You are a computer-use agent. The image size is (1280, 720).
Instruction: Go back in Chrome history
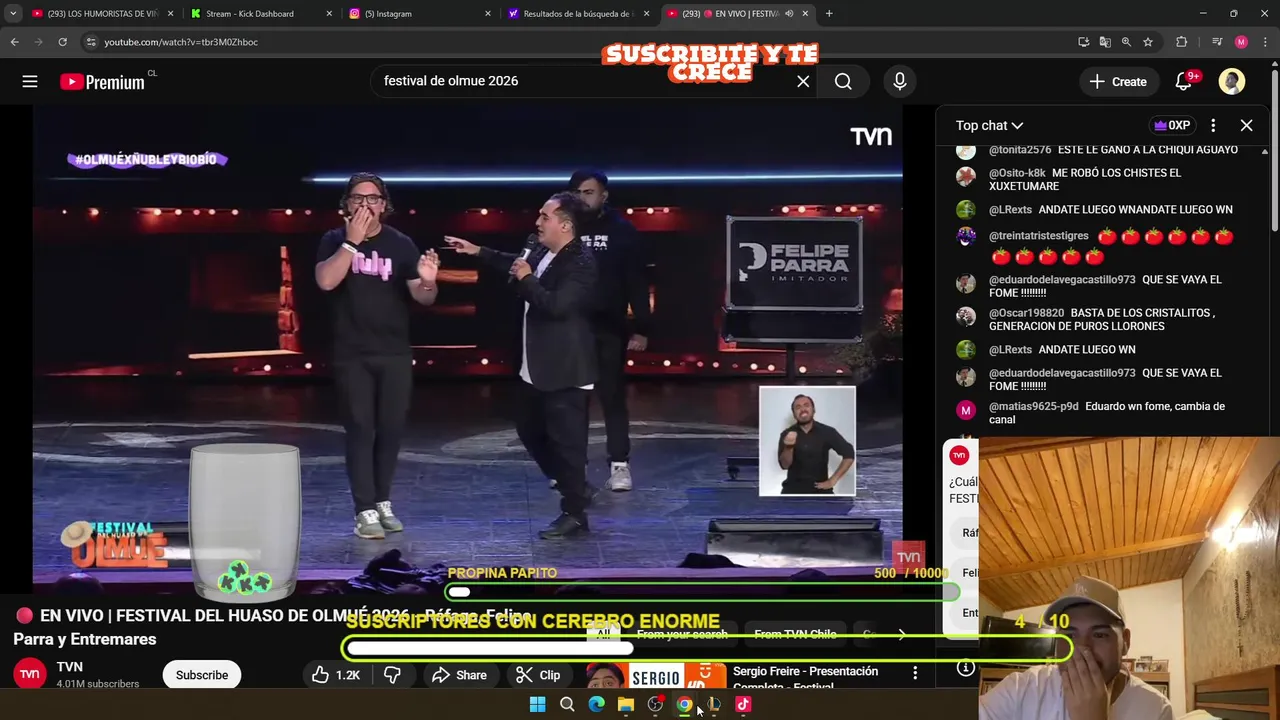click(x=14, y=42)
